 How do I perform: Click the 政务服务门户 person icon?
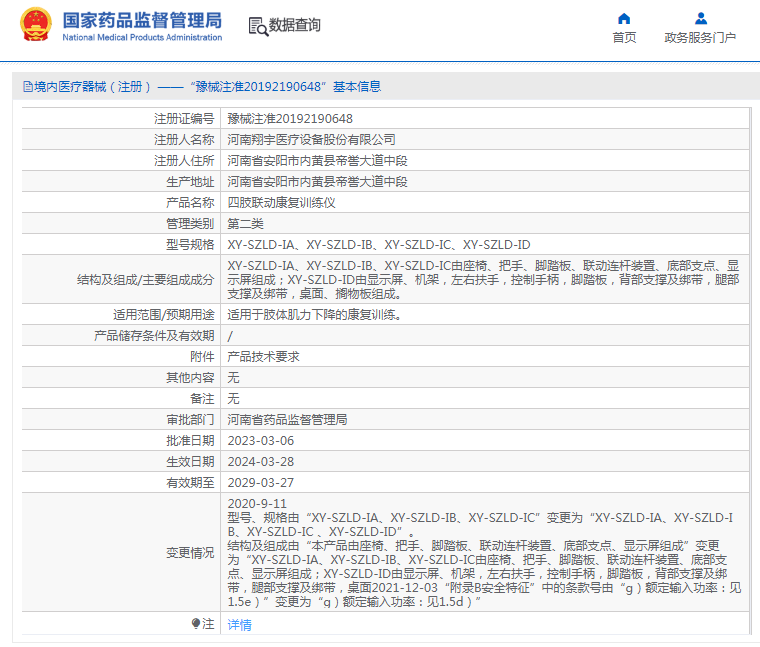(700, 18)
